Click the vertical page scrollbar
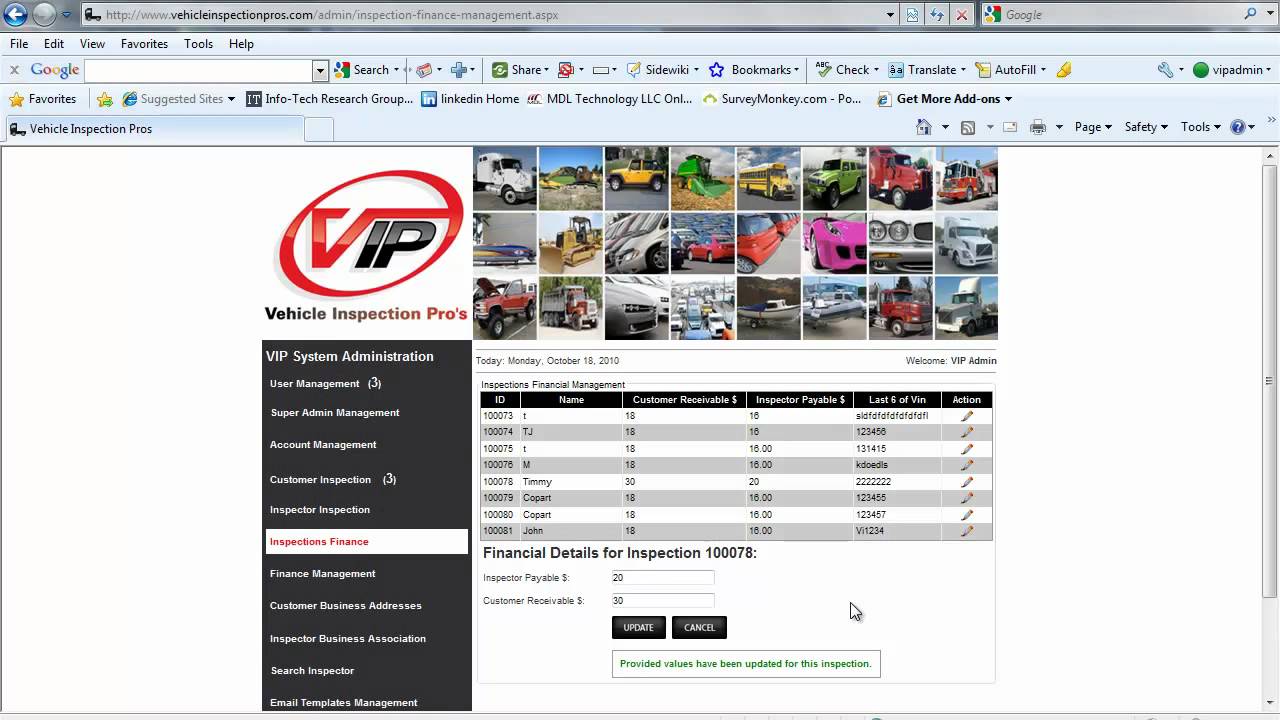Image resolution: width=1280 pixels, height=720 pixels. click(1270, 380)
